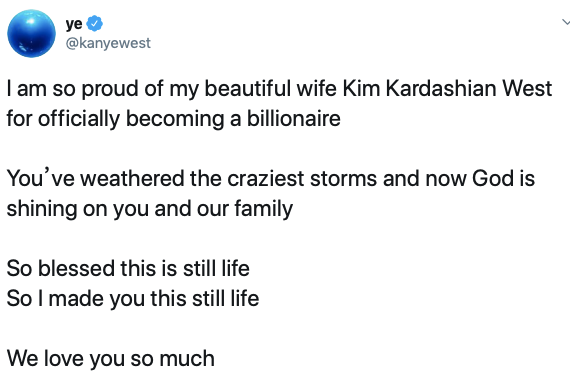Click the blue verified badge
The height and width of the screenshot is (377, 570).
(x=95, y=24)
